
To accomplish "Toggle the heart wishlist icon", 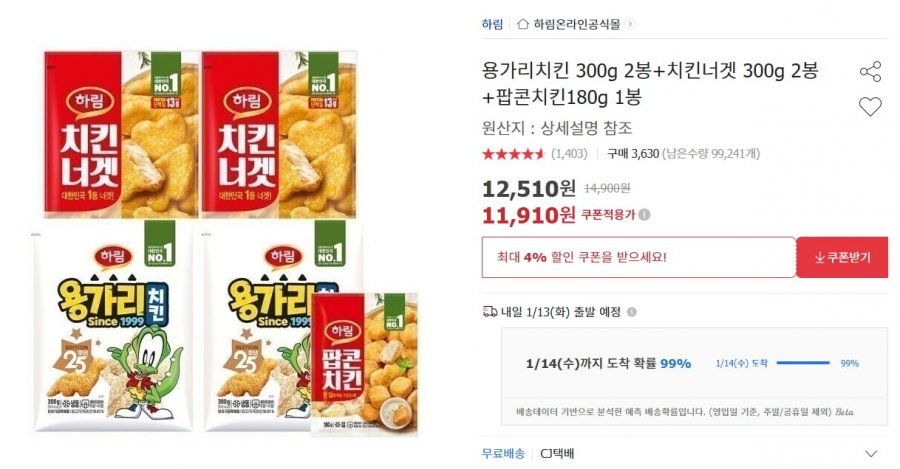I will coord(870,107).
